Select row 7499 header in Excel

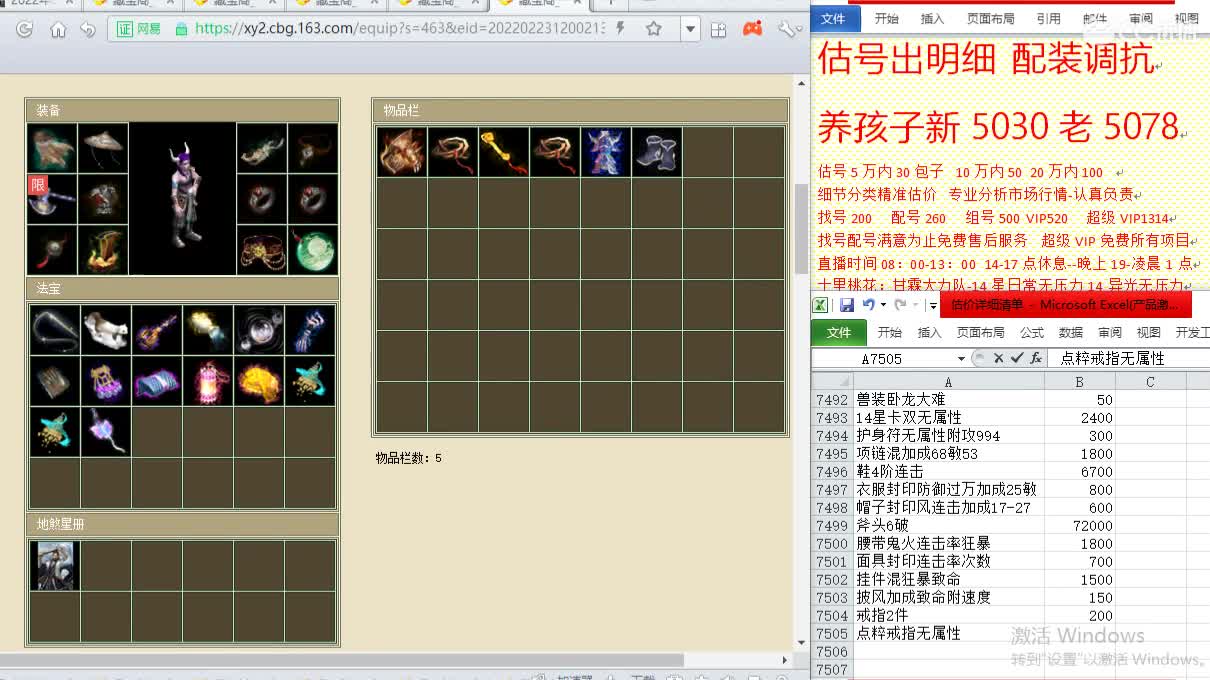click(832, 525)
